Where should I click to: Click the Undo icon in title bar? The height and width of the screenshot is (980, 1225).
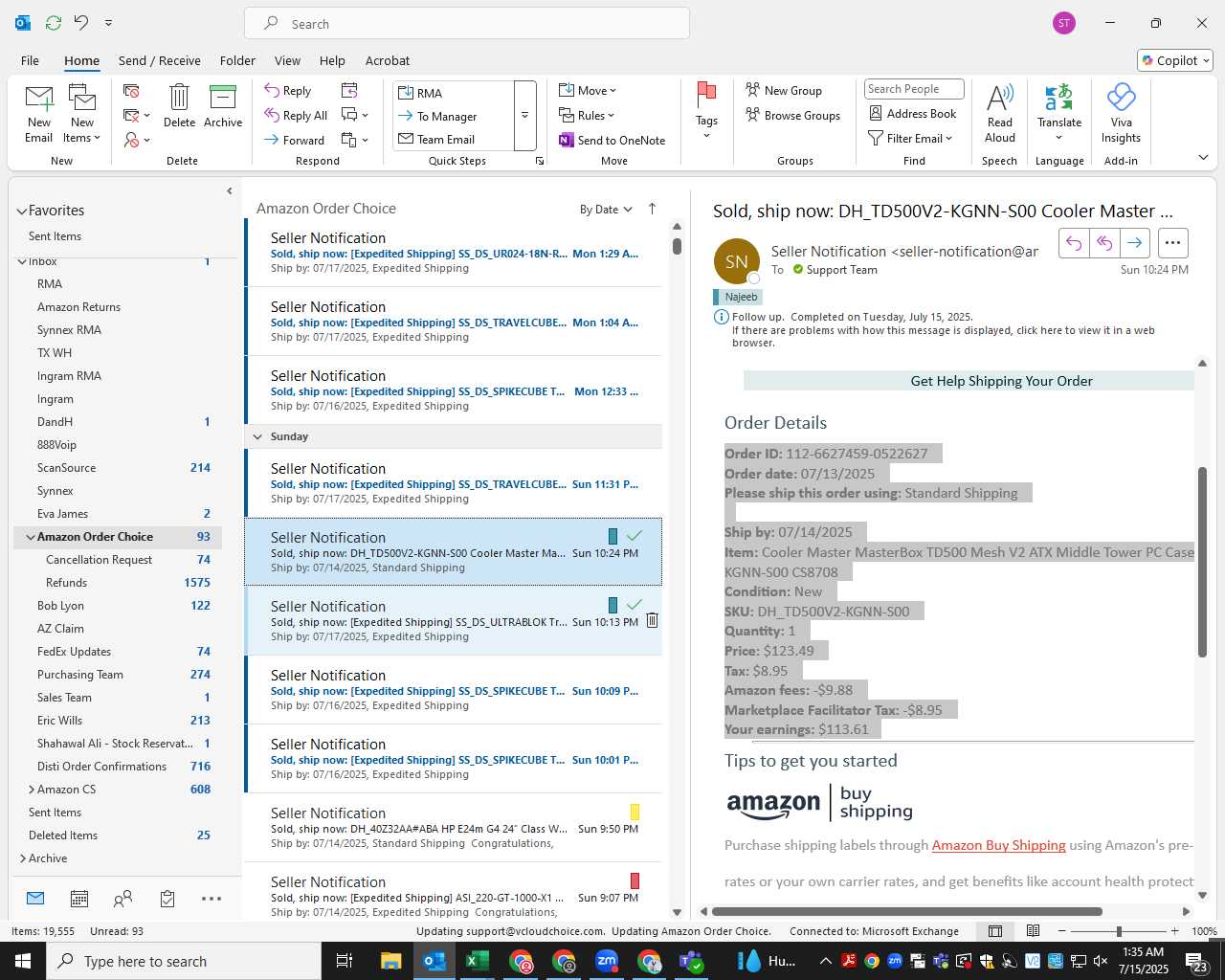(x=81, y=22)
